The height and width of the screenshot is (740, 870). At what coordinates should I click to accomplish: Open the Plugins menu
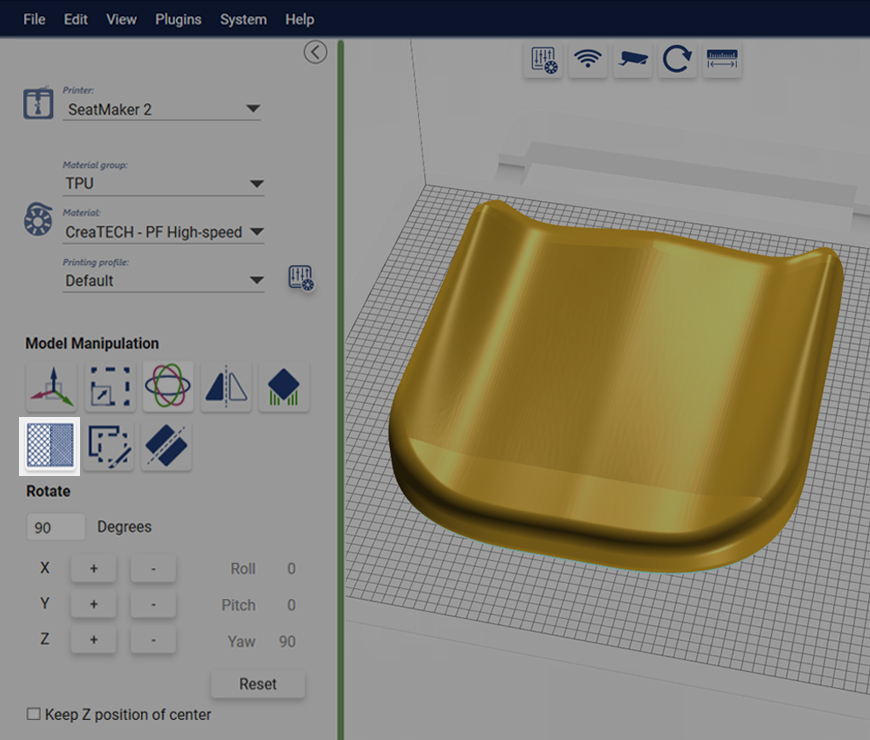(178, 19)
